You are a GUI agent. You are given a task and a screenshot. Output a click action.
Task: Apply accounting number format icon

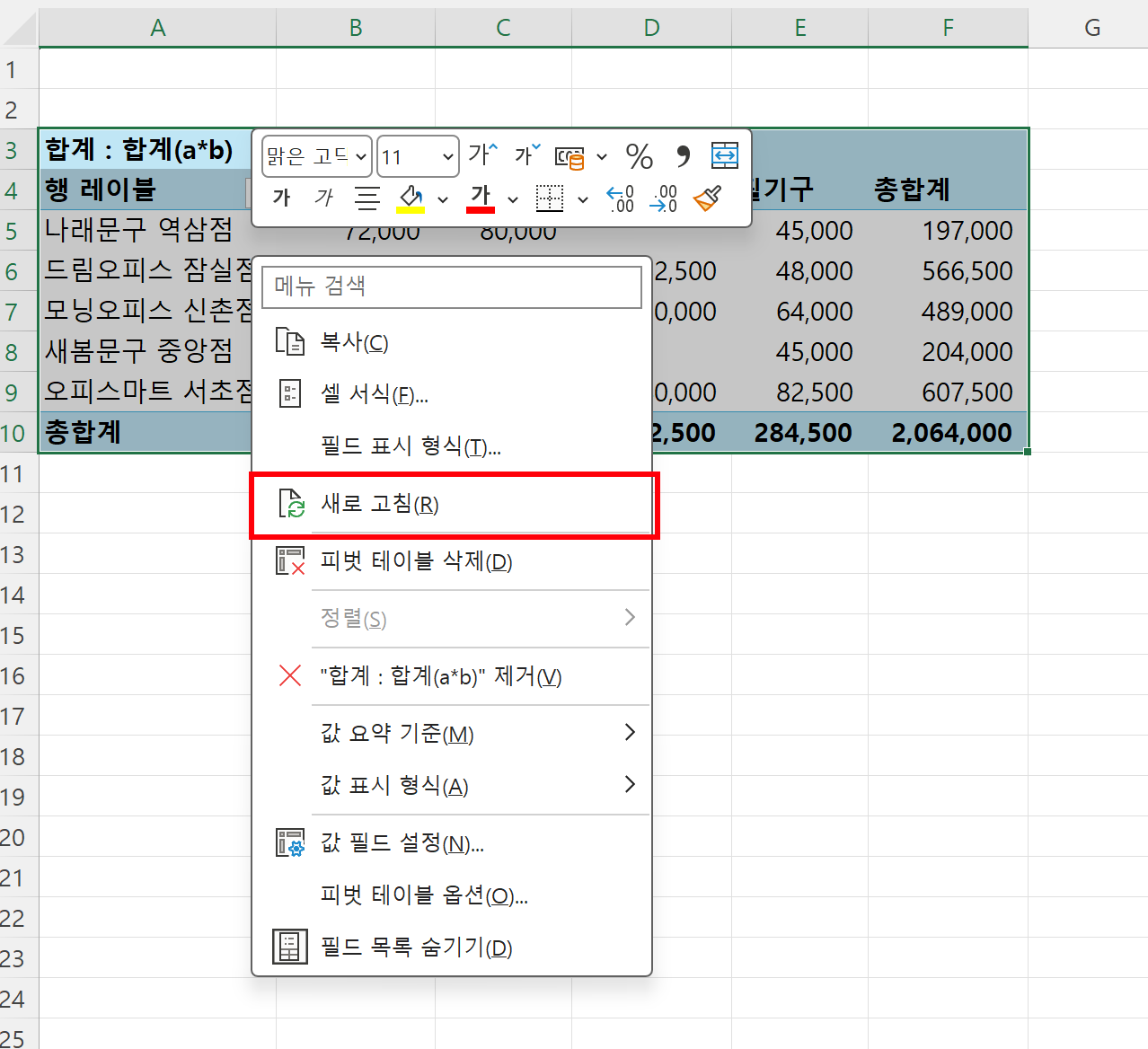click(x=570, y=157)
